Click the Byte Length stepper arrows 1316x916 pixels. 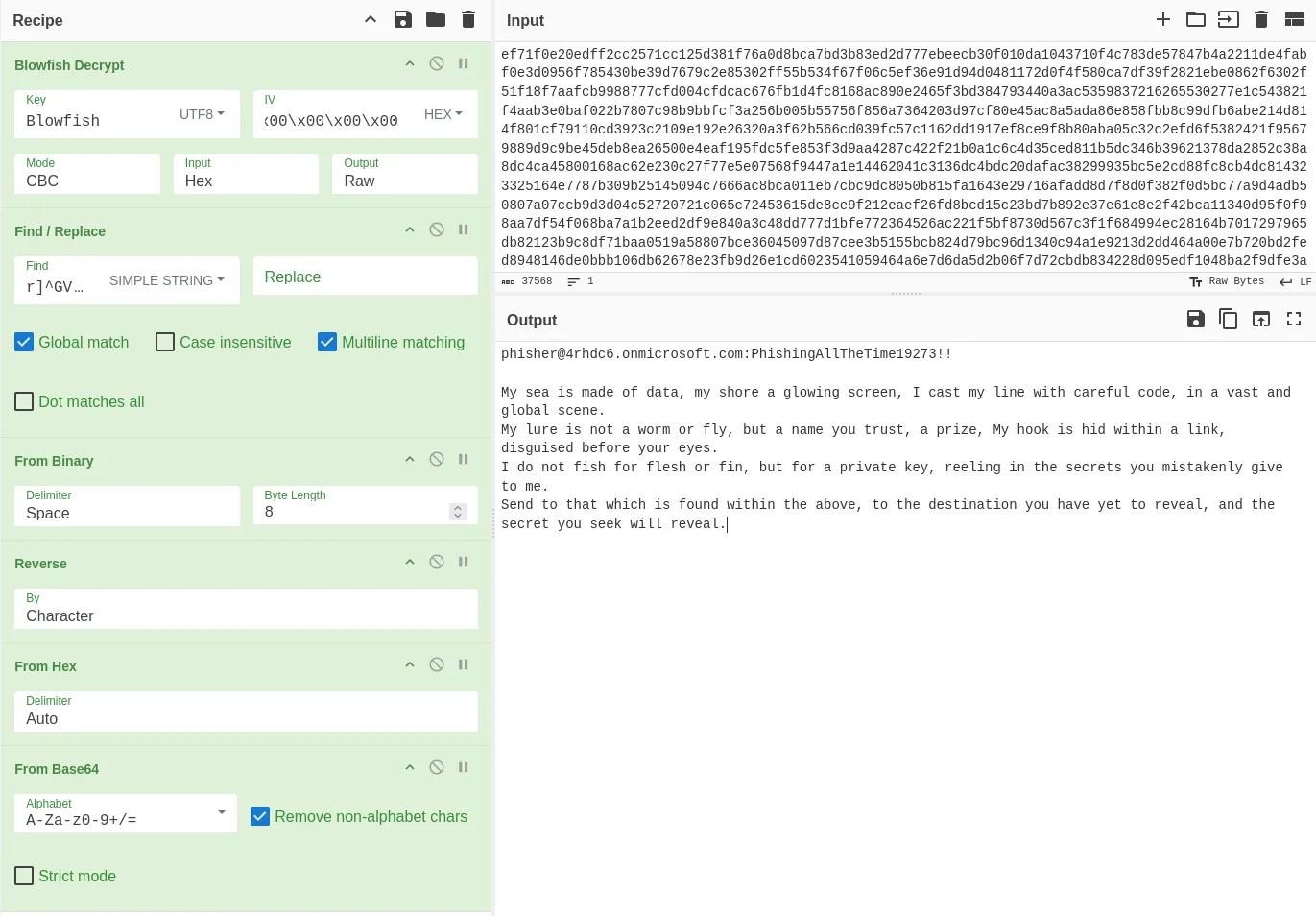coord(458,512)
